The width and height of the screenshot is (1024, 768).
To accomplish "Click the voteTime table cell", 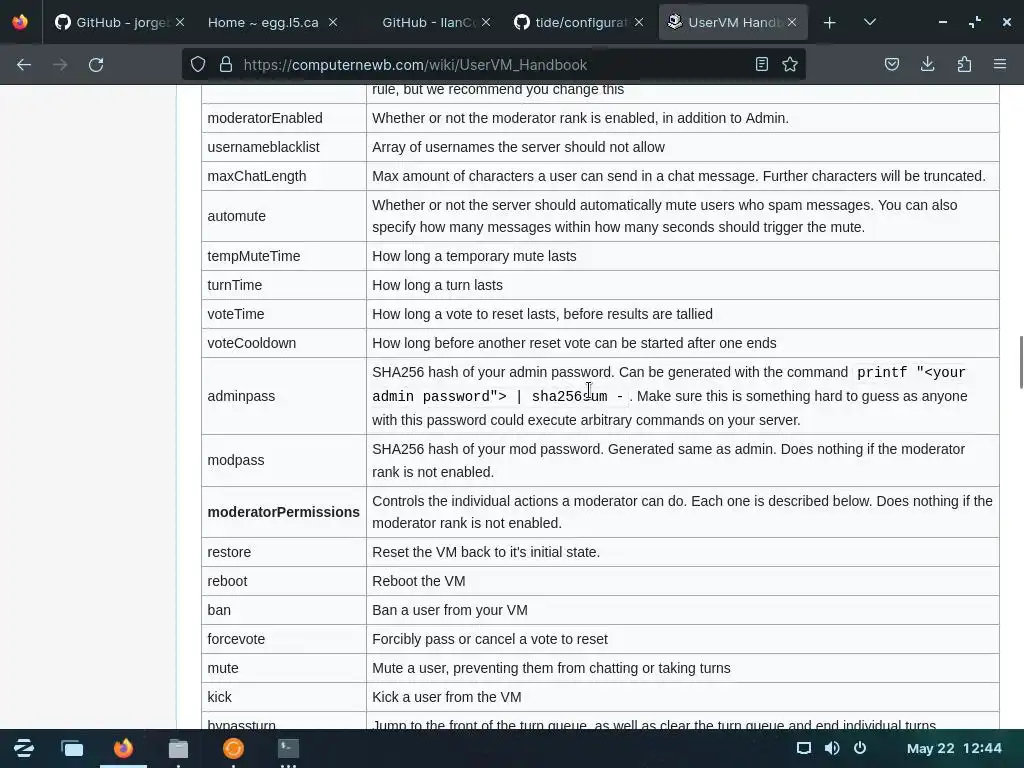I will tap(284, 314).
